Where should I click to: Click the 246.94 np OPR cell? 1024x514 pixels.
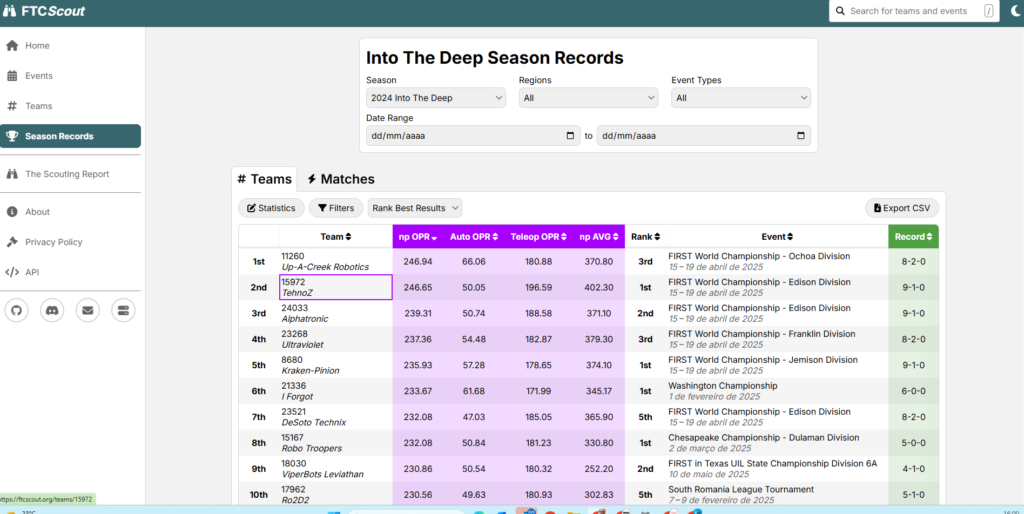(x=418, y=261)
